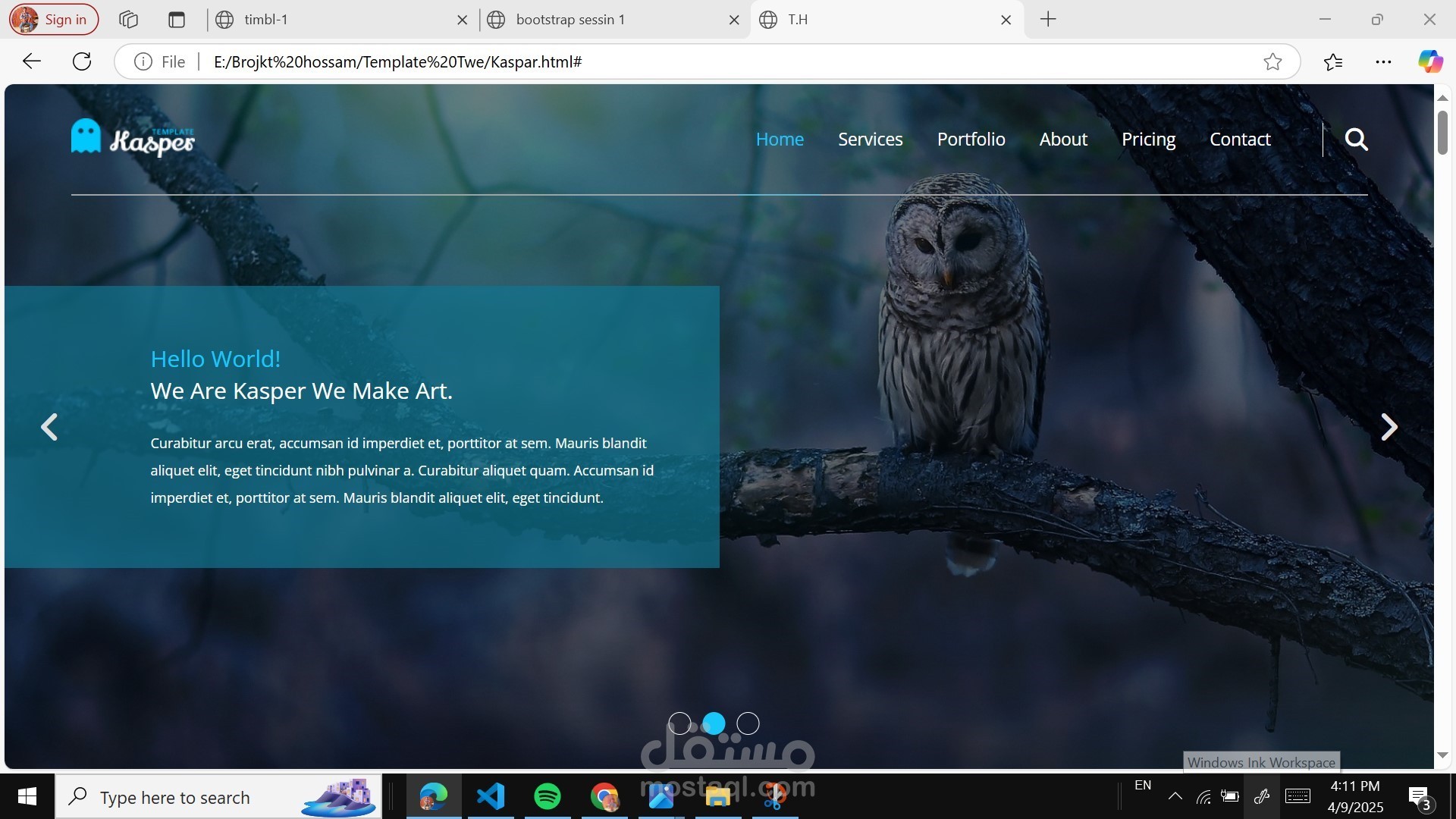Image resolution: width=1456 pixels, height=819 pixels.
Task: View site information icon in address bar
Action: click(143, 61)
